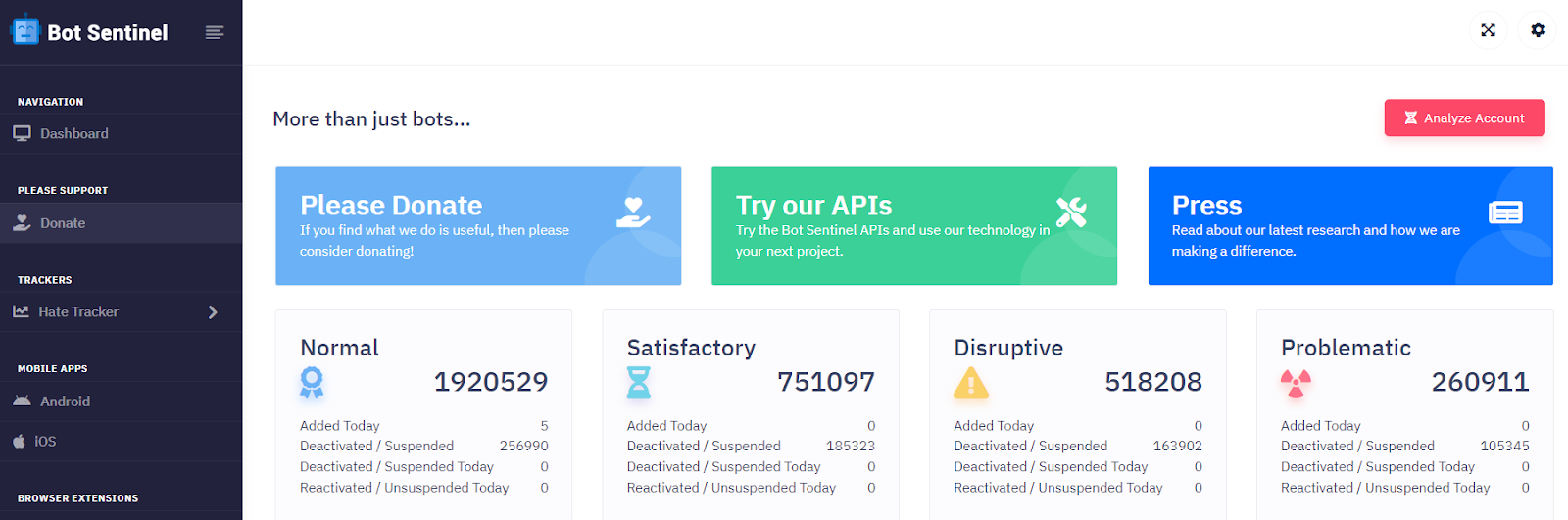Screen dimensions: 1568x520
Task: Open the Please Donate card
Action: [x=478, y=226]
